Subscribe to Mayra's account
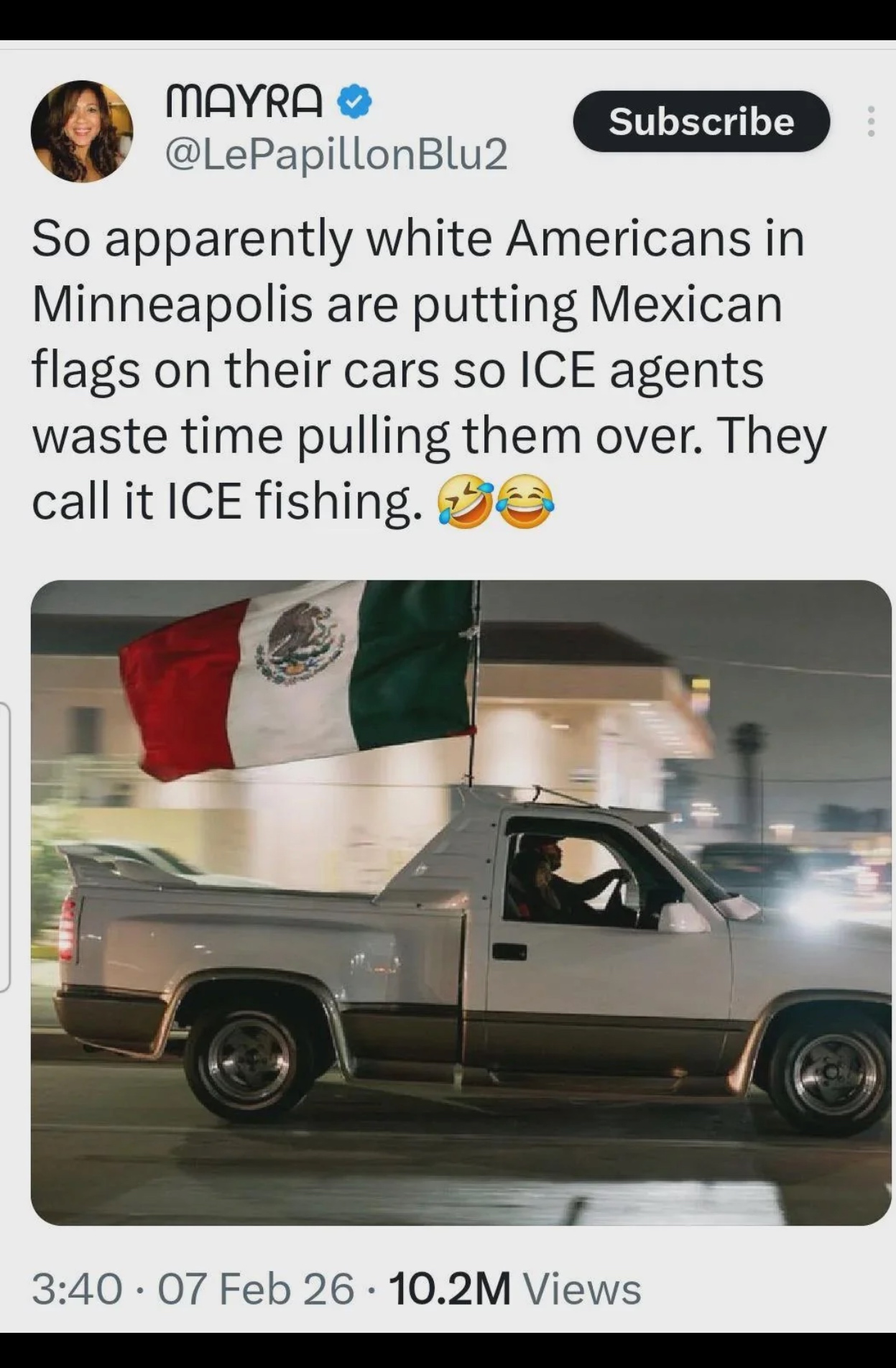 (701, 121)
